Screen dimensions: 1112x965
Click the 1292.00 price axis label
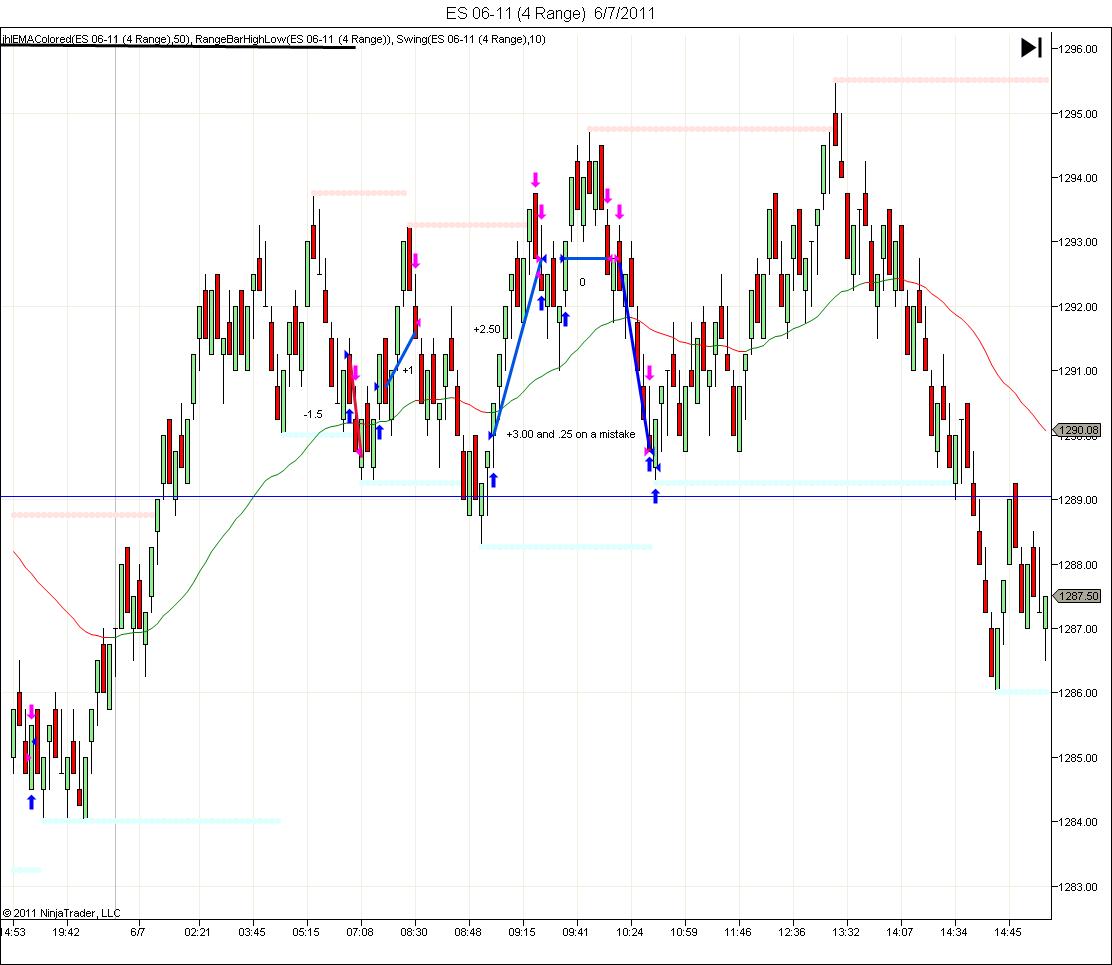tap(1078, 307)
